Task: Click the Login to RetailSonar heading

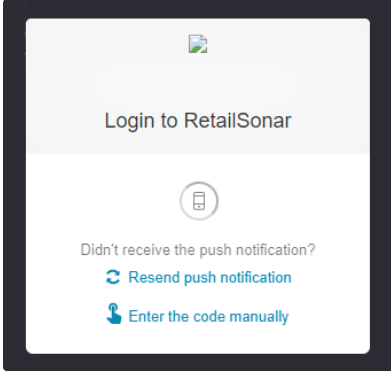Action: pyautogui.click(x=198, y=121)
